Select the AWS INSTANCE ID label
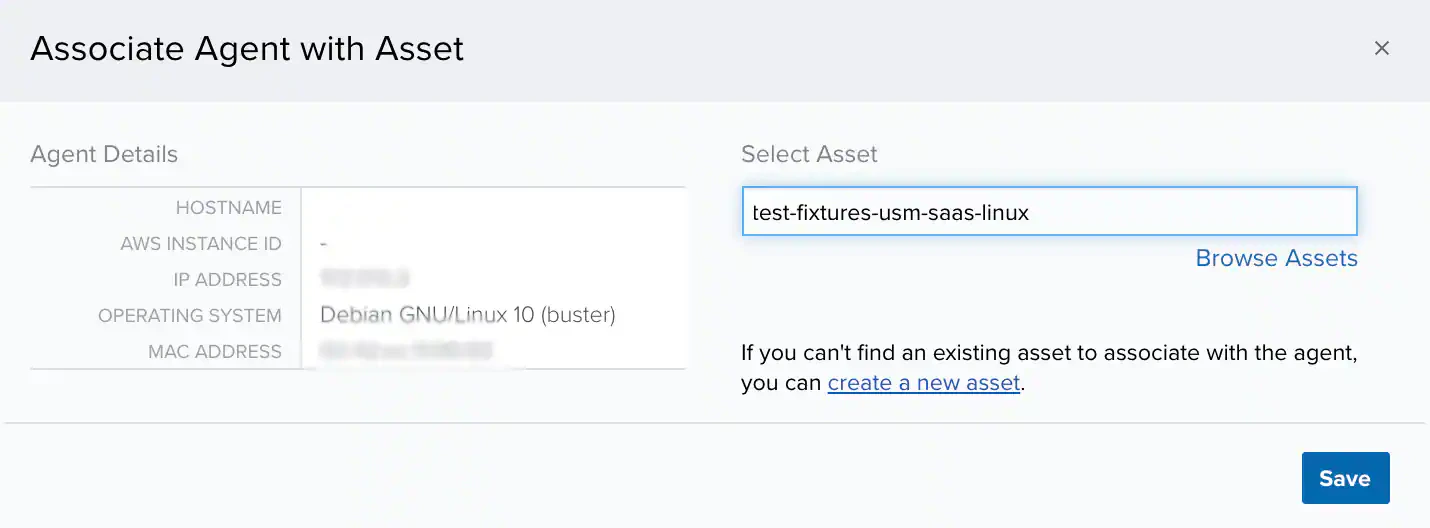1430x528 pixels. point(200,244)
